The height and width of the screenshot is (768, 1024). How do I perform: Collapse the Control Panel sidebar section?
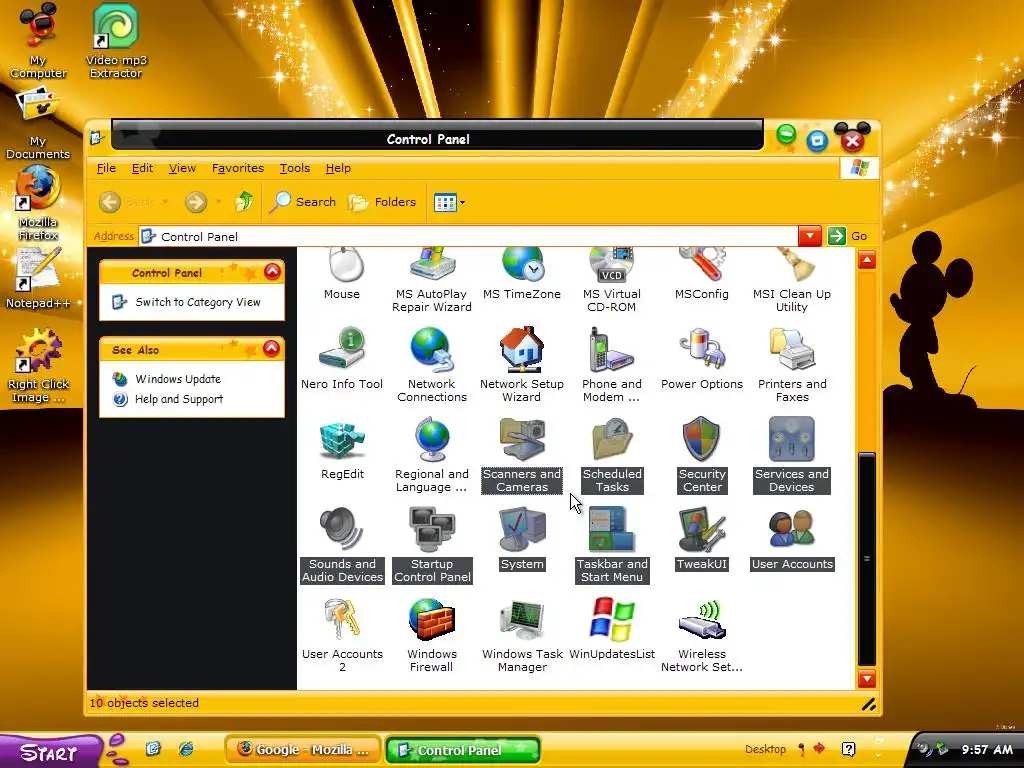(272, 272)
